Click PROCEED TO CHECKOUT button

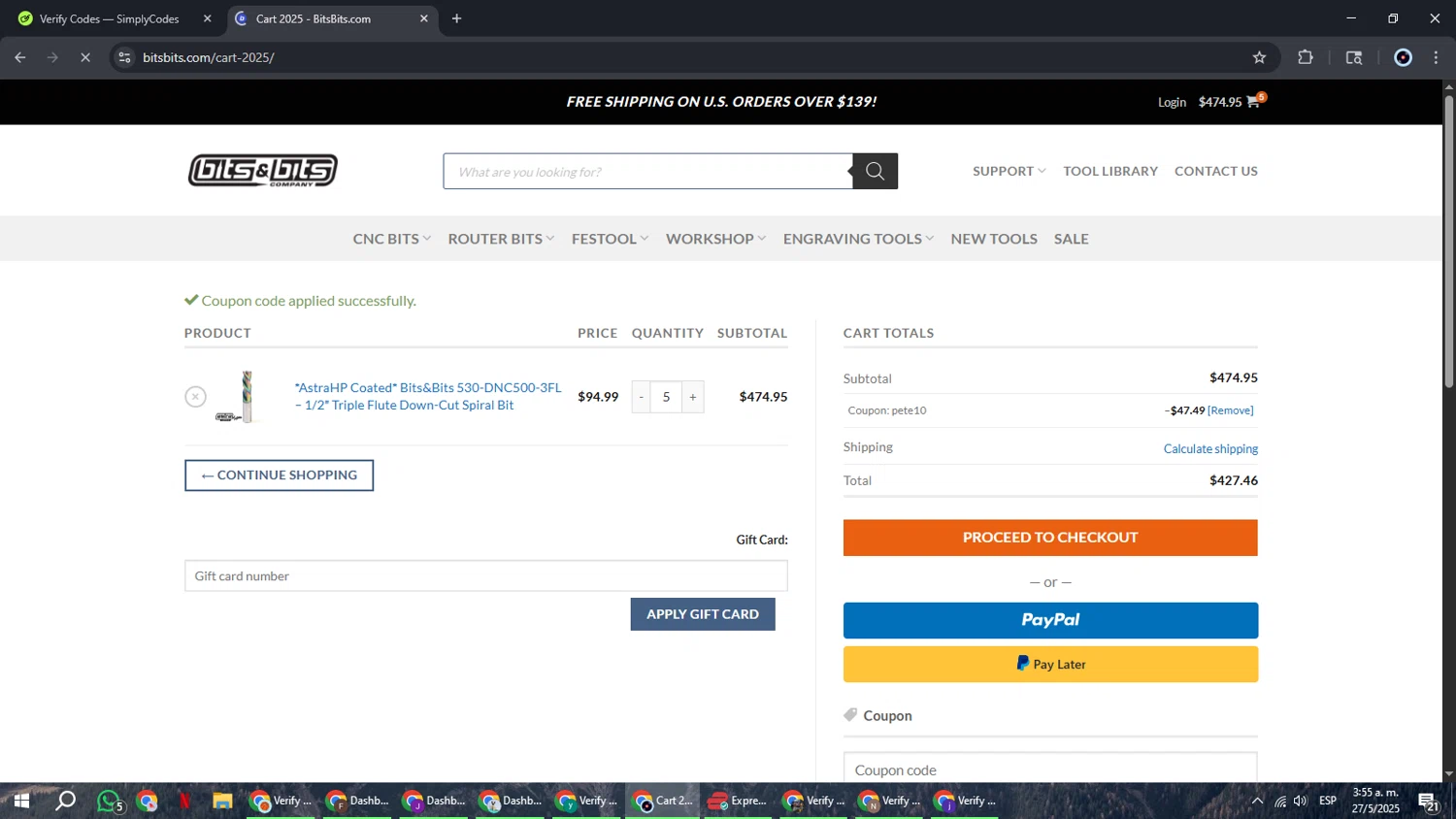point(1050,538)
